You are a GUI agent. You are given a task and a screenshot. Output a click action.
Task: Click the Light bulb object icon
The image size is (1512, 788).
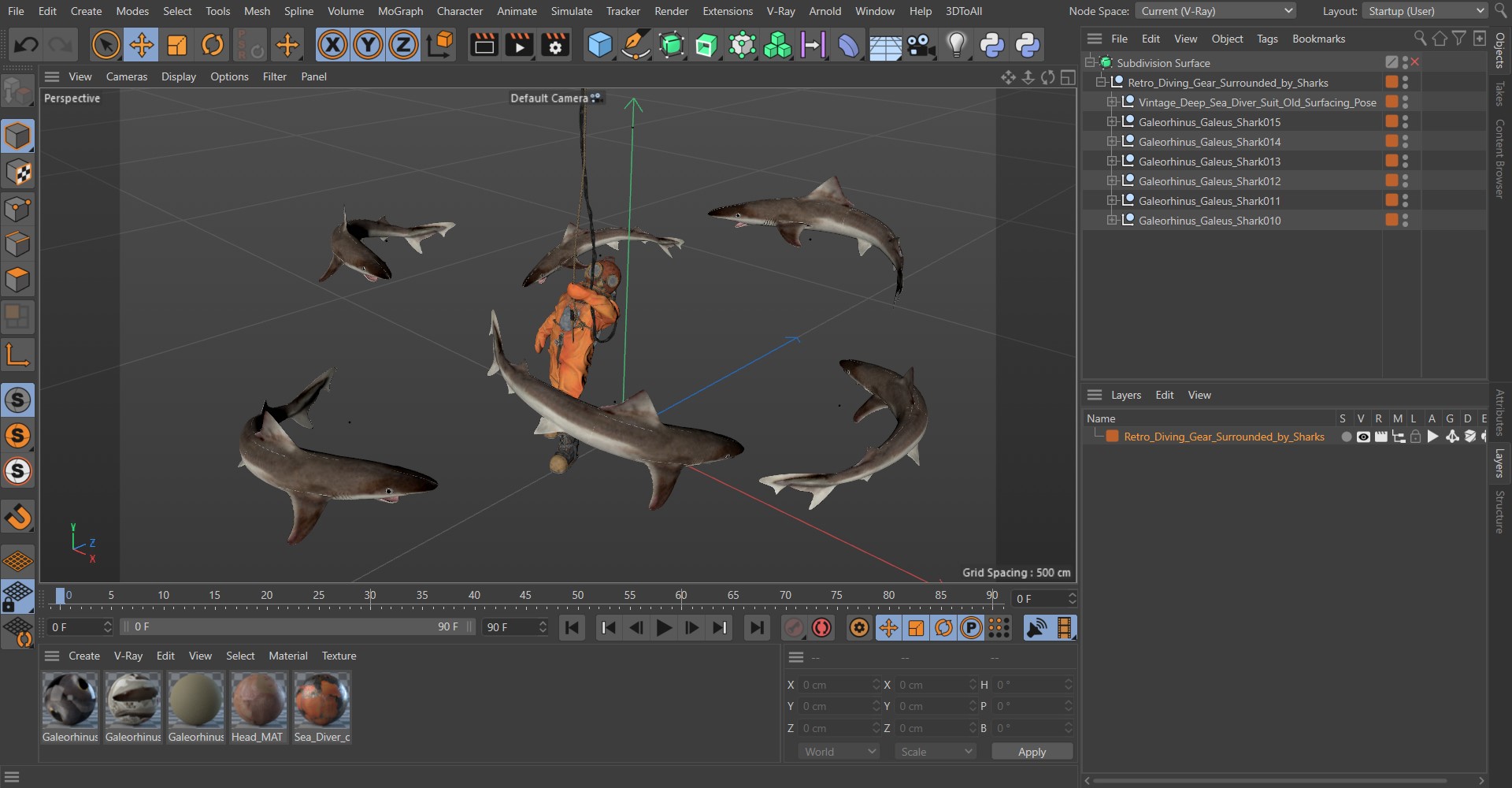pyautogui.click(x=956, y=45)
